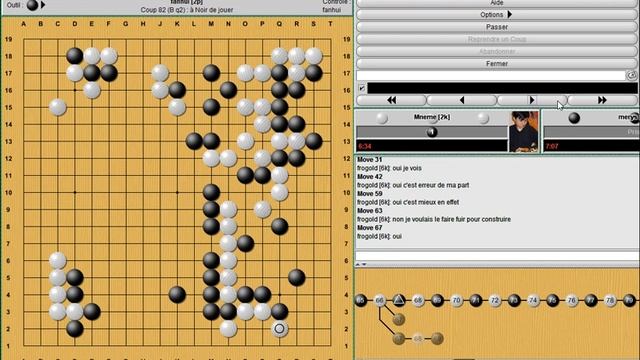
Task: Select move 78 node in game tree
Action: [610, 300]
